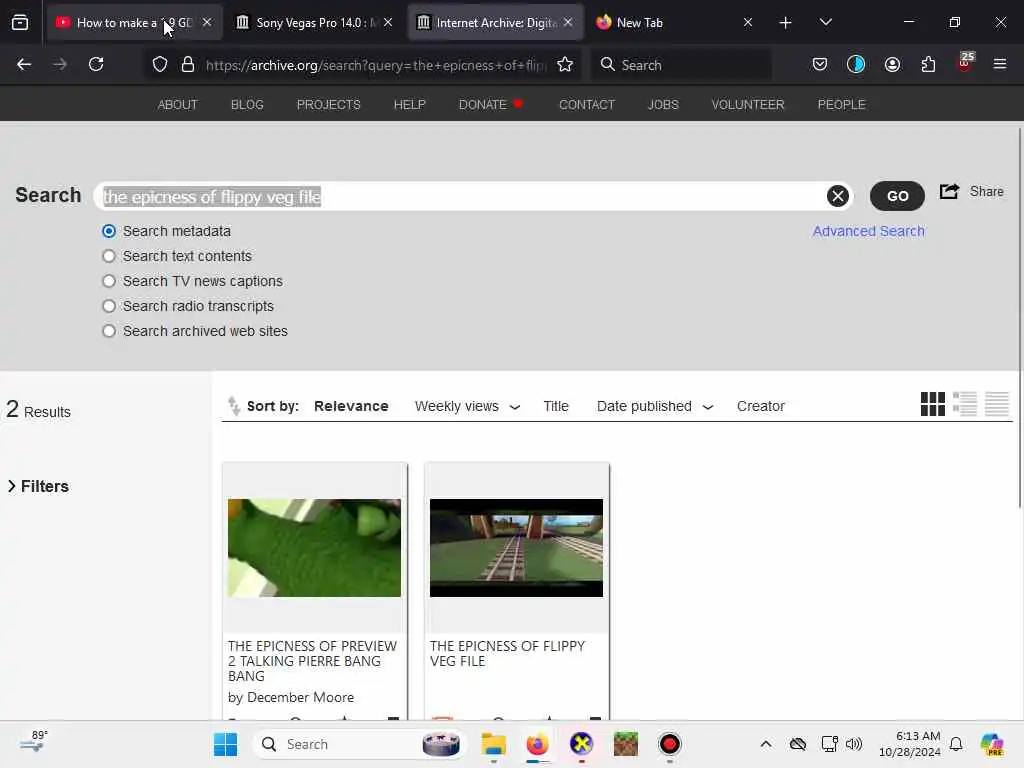Viewport: 1024px width, 768px height.
Task: Open the Firefox View icon at top left
Action: 20,23
